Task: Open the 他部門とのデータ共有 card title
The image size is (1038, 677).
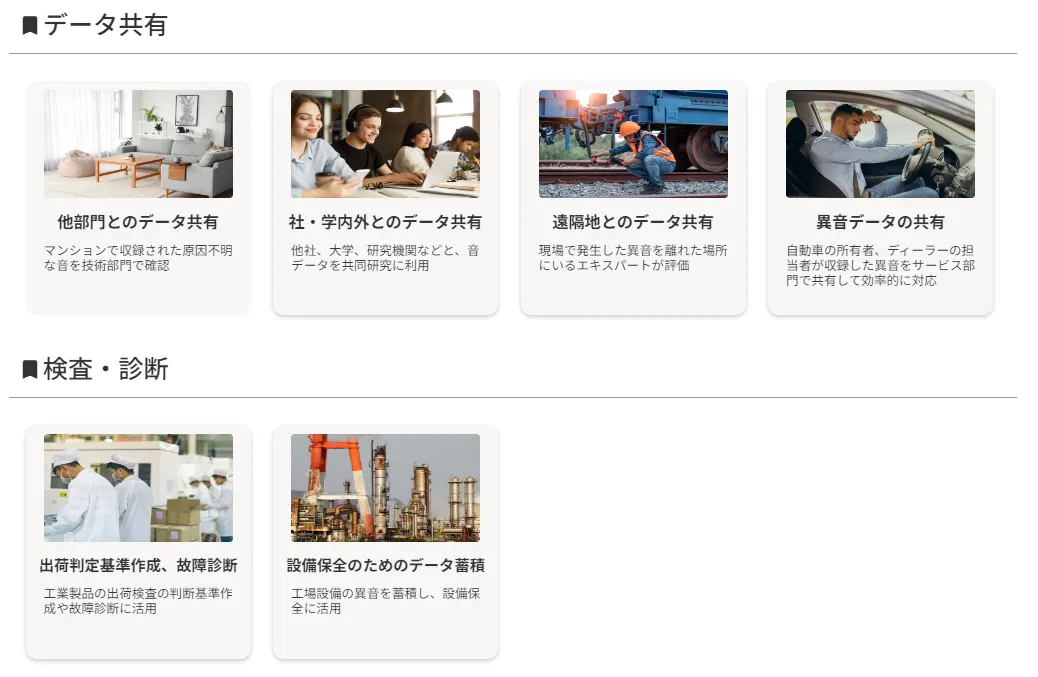Action: [138, 222]
